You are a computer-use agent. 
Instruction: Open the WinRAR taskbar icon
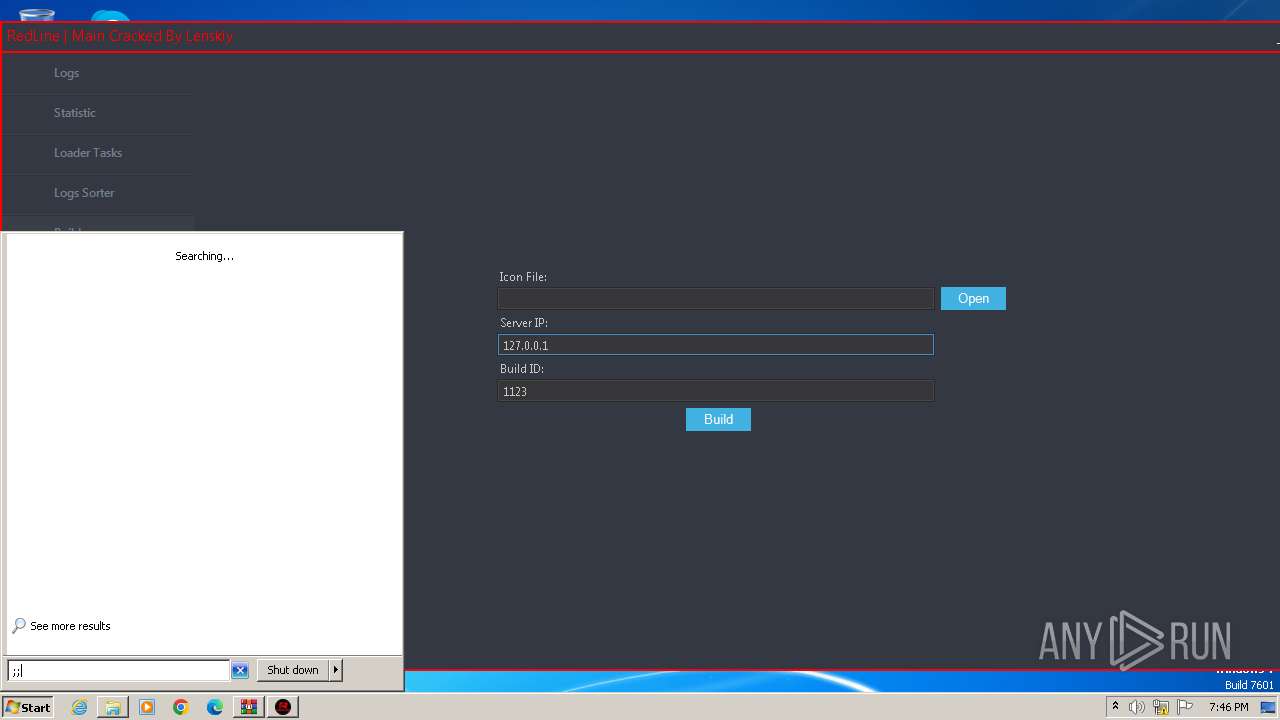249,707
